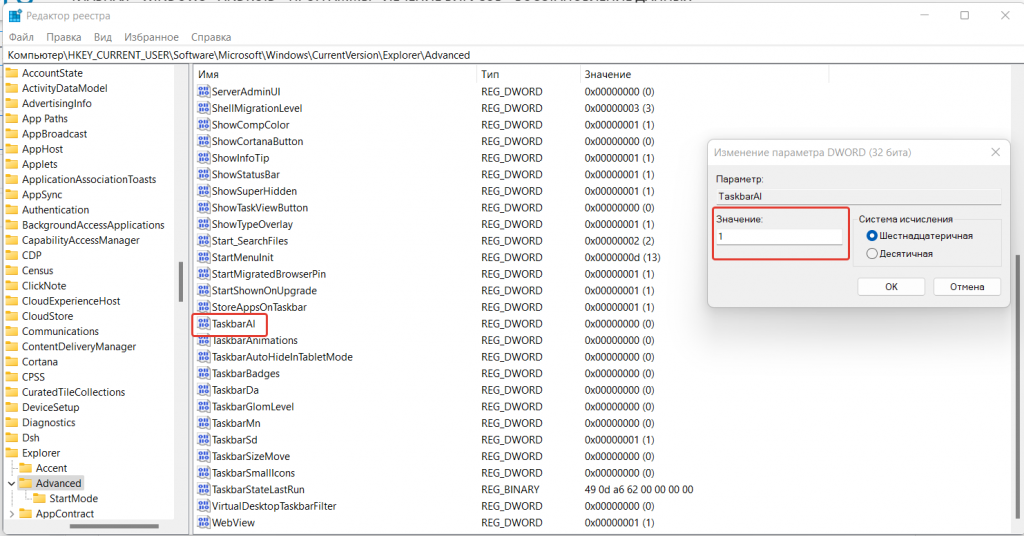Close the DWORD edit dialog
Screen dimensions: 1024x536
pyautogui.click(x=994, y=152)
